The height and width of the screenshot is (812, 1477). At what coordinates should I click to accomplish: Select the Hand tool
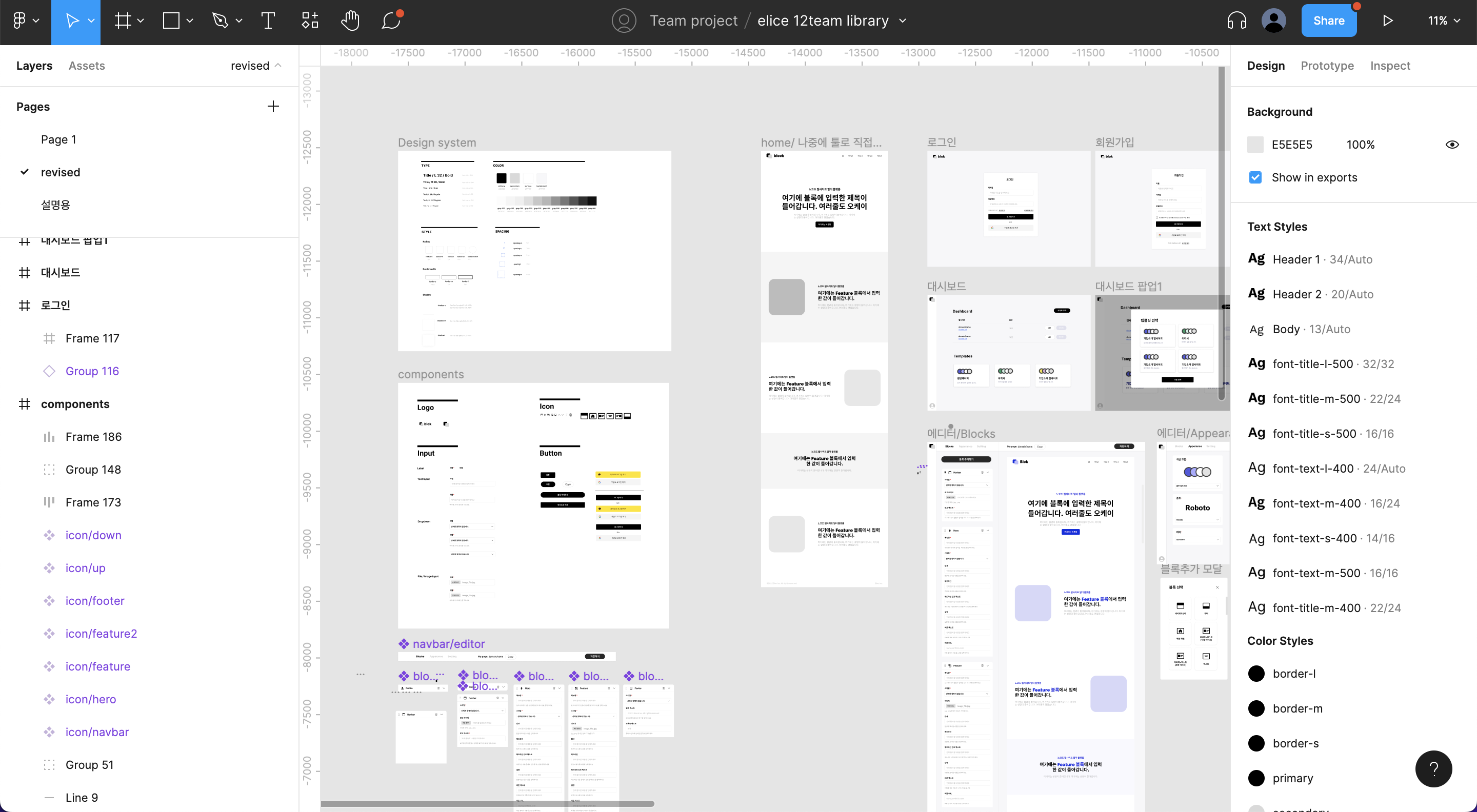(350, 21)
